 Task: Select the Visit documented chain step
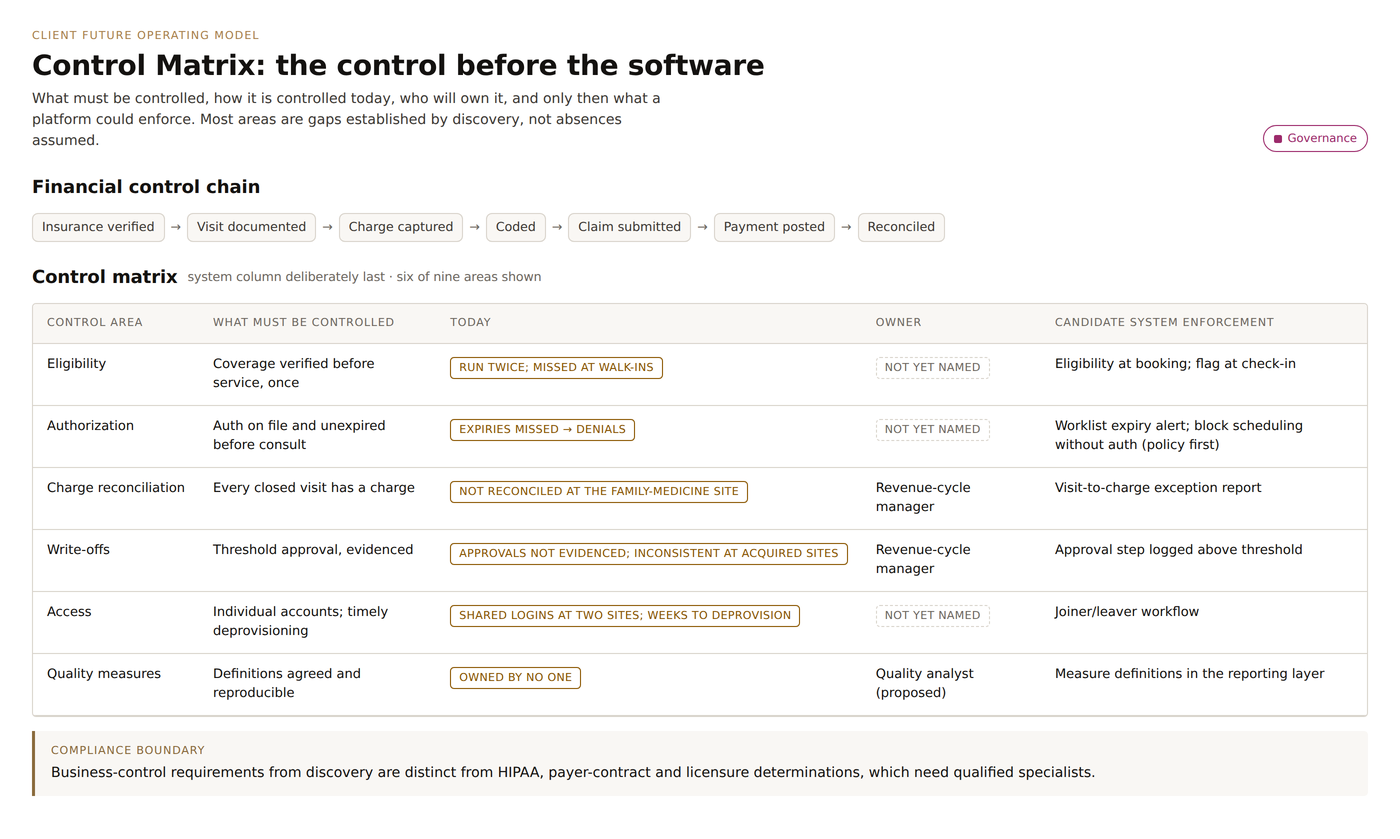point(251,227)
